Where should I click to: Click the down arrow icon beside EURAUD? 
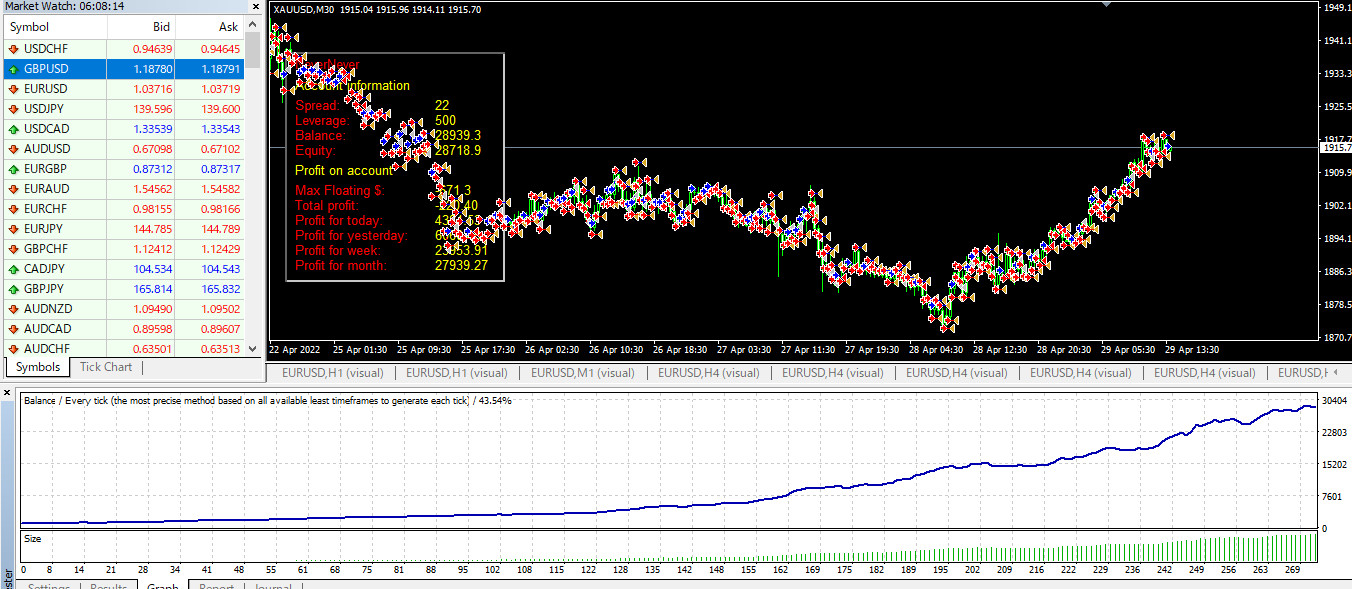coord(14,189)
